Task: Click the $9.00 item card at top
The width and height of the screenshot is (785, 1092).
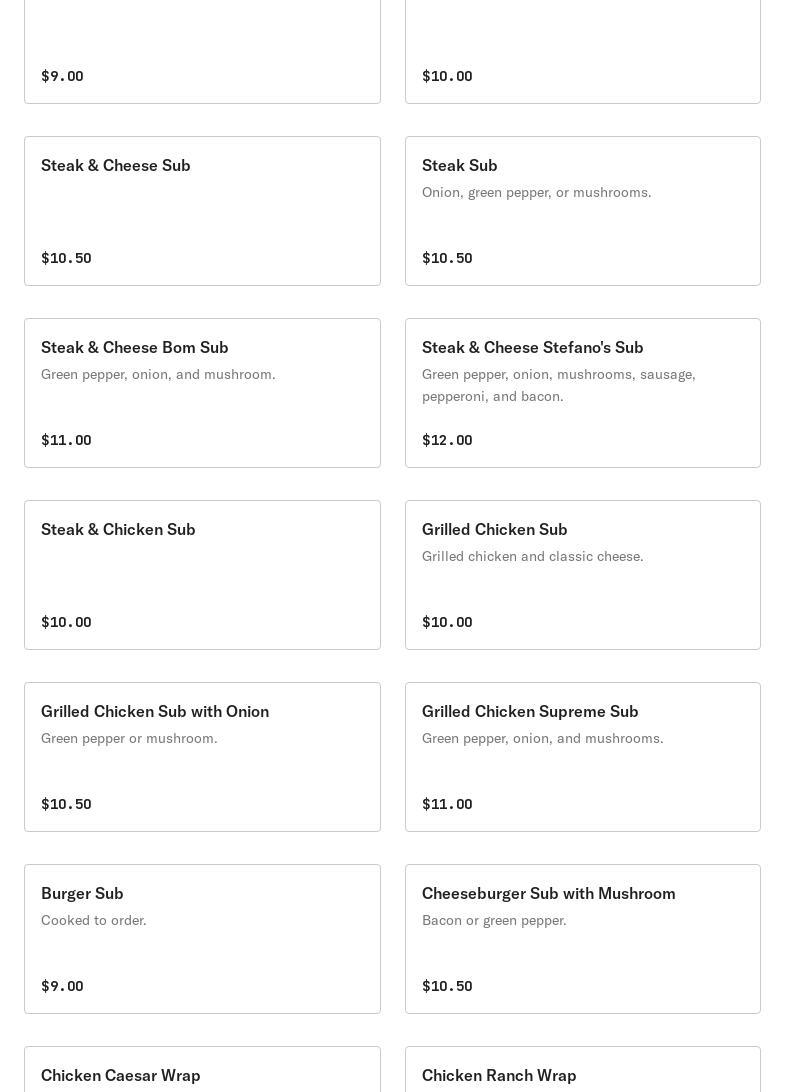Action: [x=202, y=52]
